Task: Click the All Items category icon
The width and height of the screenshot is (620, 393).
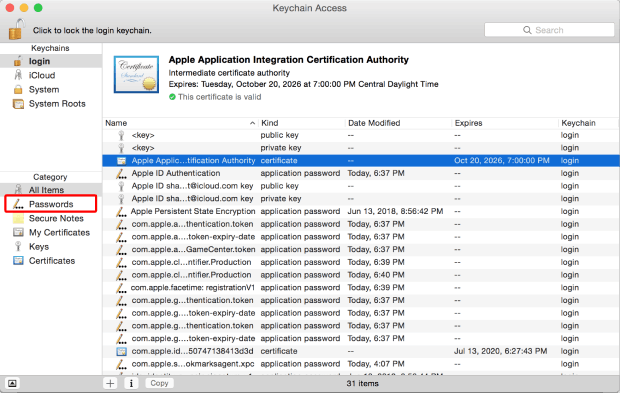Action: tap(18, 190)
